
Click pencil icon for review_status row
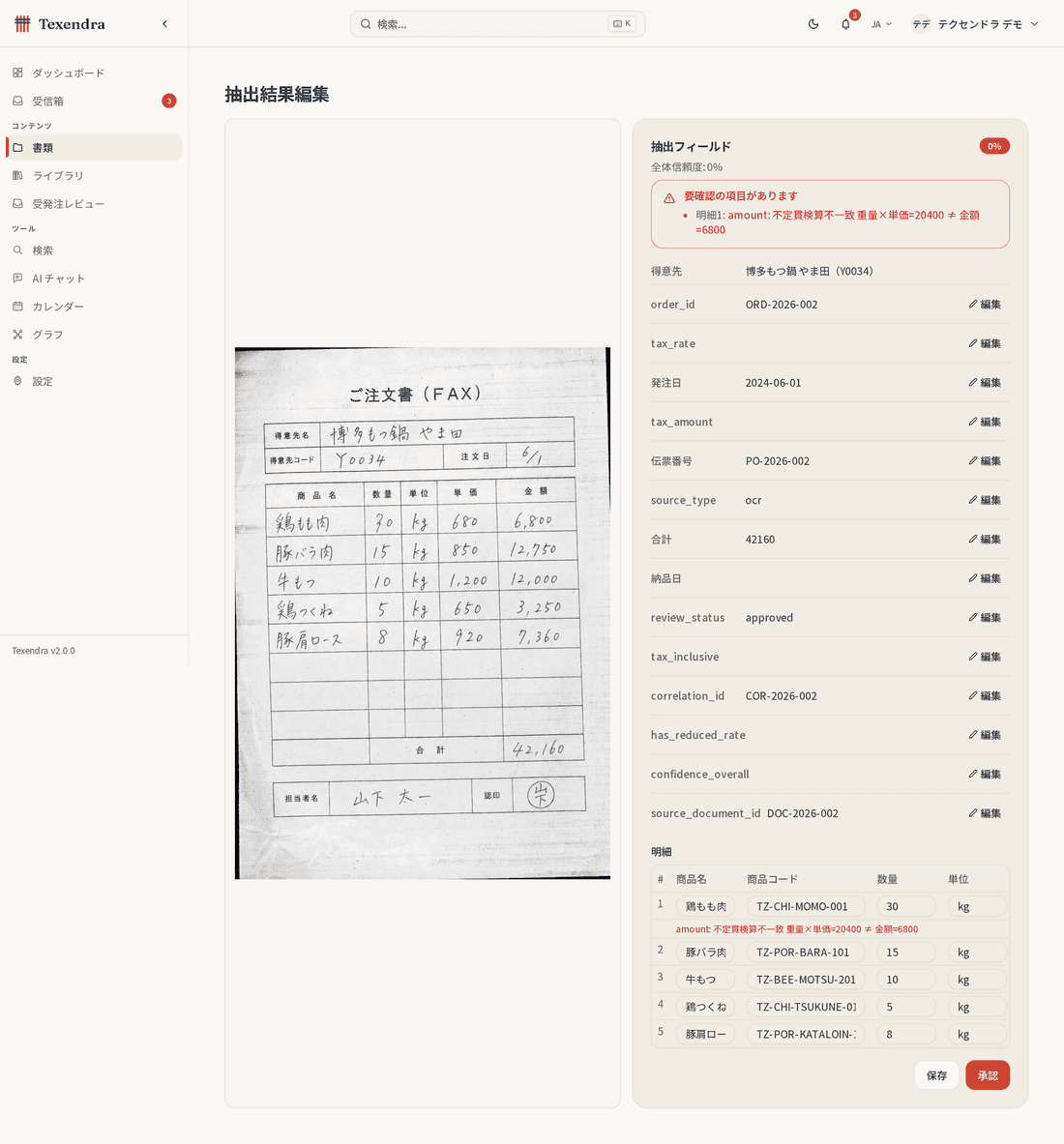click(x=973, y=617)
